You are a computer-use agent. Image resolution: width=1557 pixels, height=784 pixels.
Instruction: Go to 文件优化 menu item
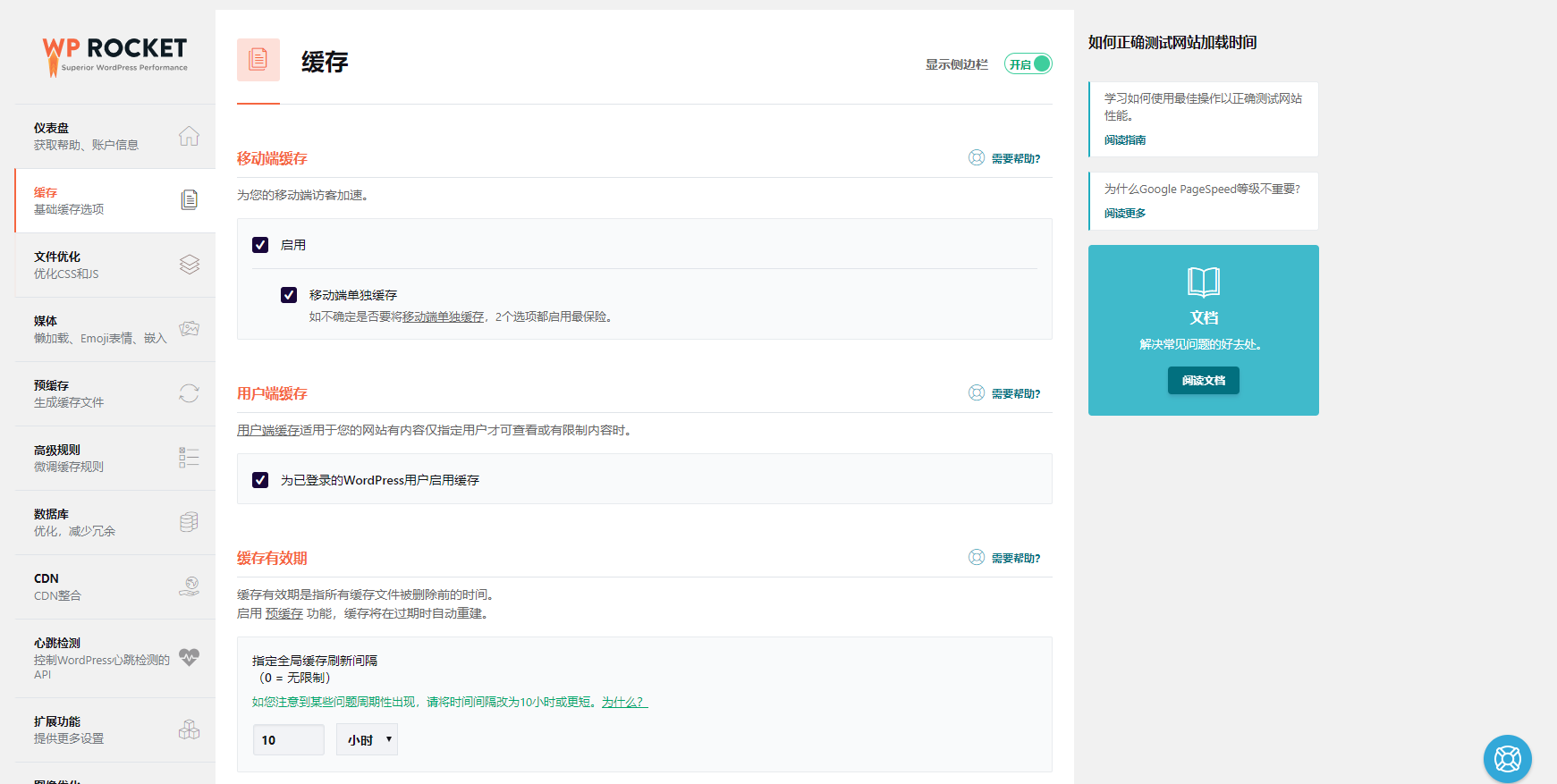114,265
